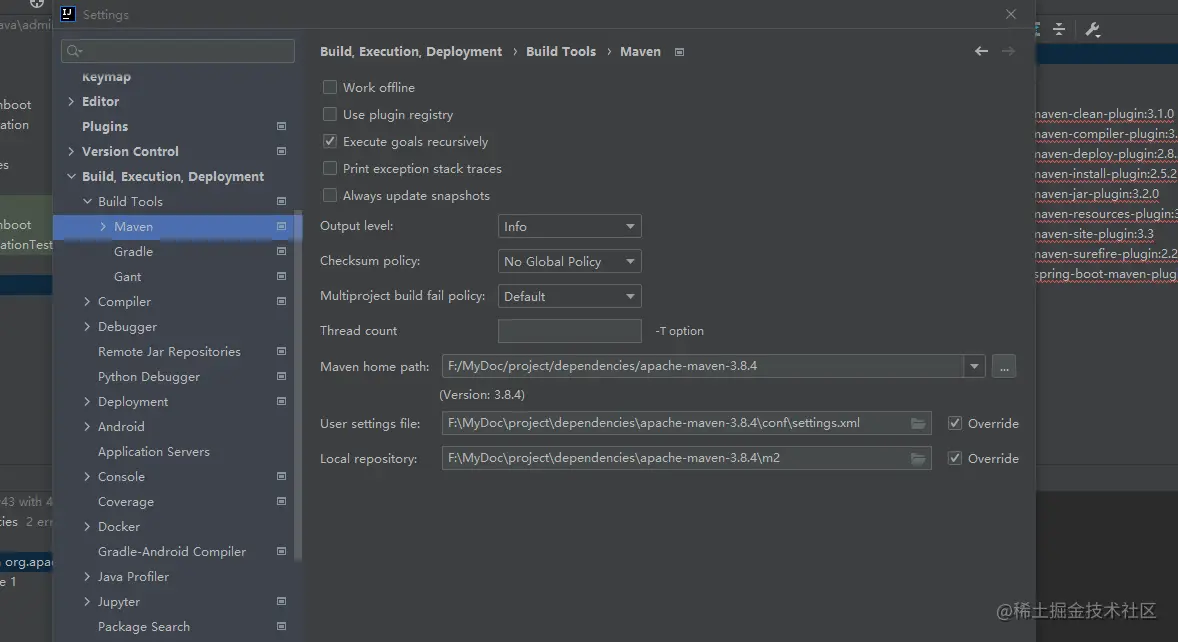Viewport: 1178px width, 642px height.
Task: Select Gradle under Build Tools
Action: click(133, 252)
